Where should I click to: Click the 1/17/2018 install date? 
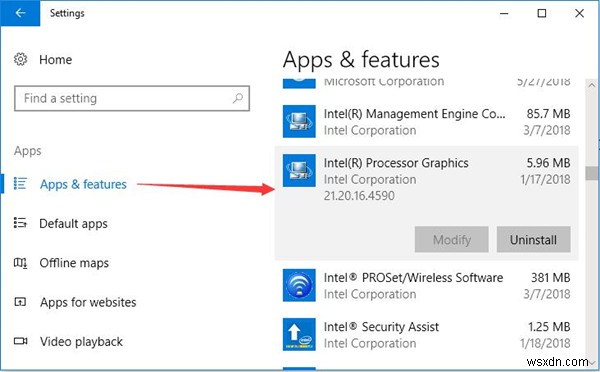click(545, 179)
